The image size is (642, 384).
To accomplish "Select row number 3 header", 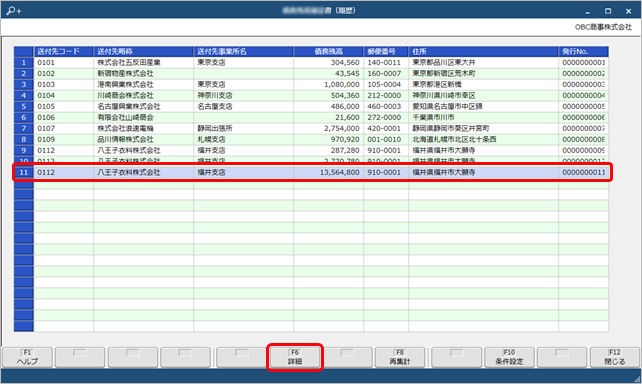I will 24,85.
